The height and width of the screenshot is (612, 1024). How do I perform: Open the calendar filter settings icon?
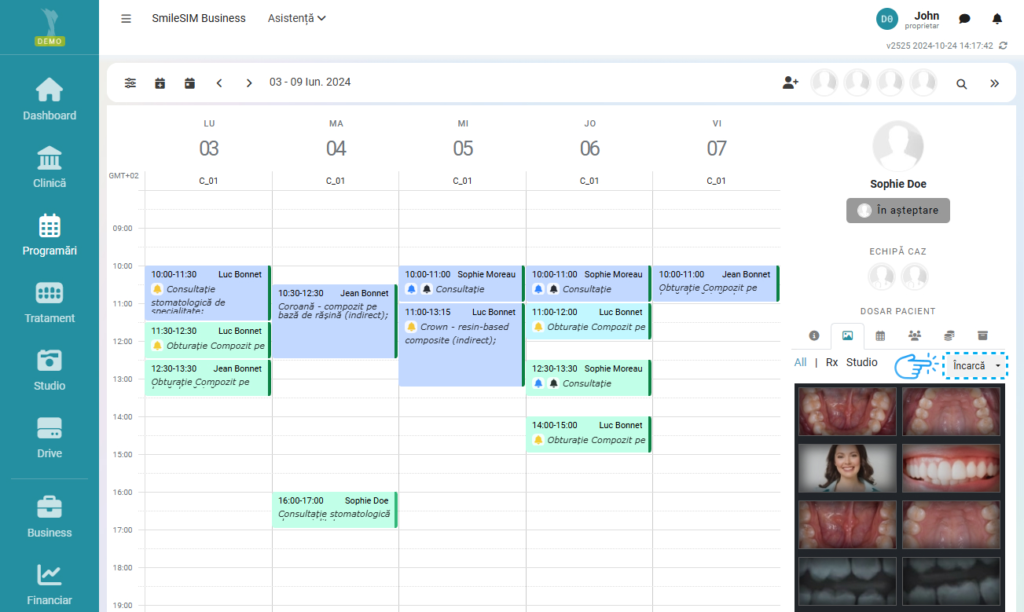pyautogui.click(x=130, y=83)
